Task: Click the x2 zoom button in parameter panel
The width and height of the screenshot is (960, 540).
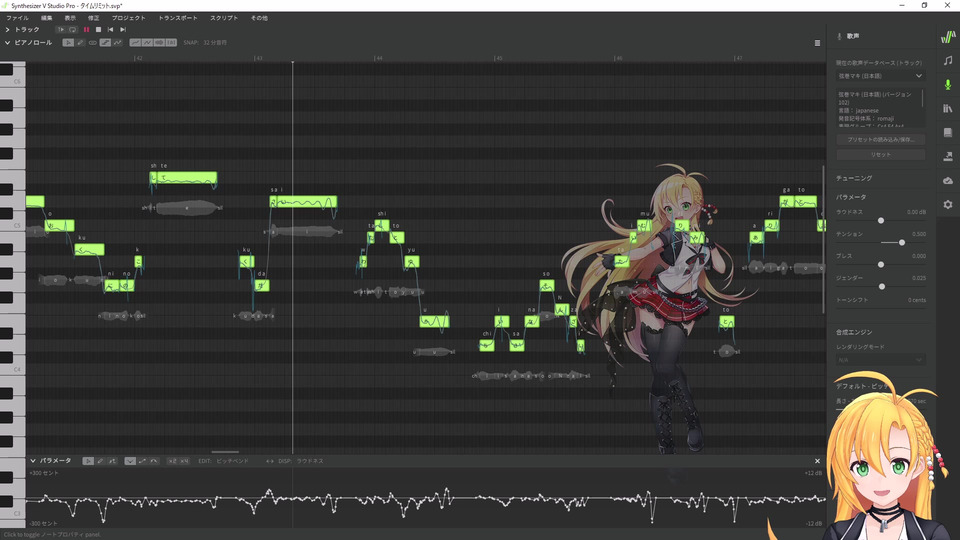Action: pyautogui.click(x=172, y=461)
